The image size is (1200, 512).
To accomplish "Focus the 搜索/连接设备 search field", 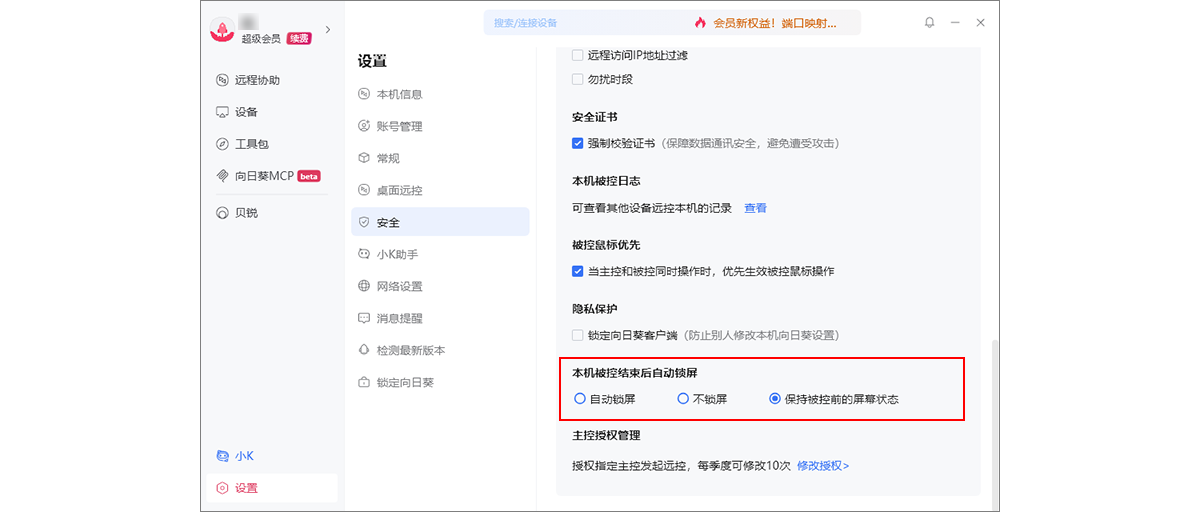I will tap(582, 22).
